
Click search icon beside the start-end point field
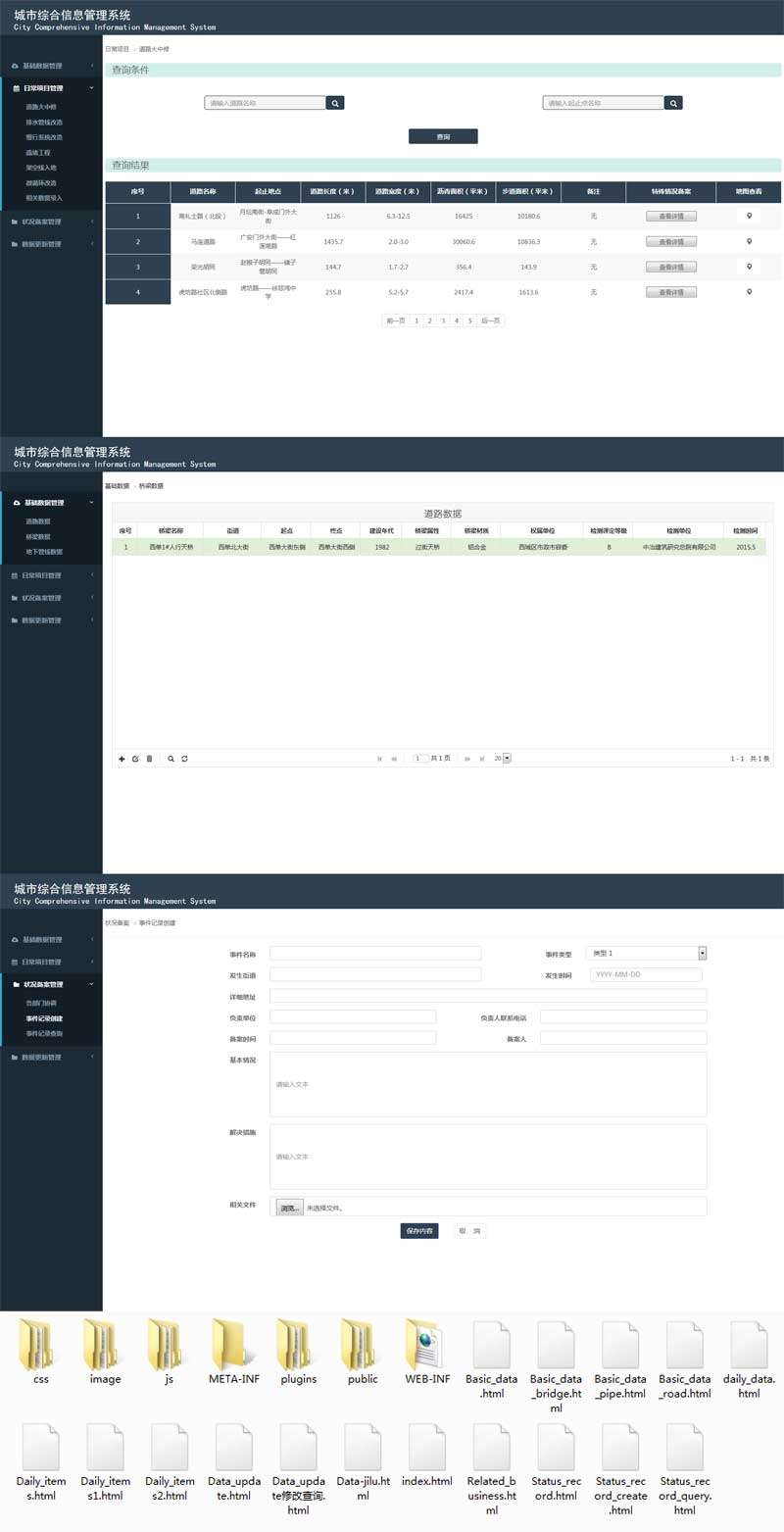pos(673,103)
